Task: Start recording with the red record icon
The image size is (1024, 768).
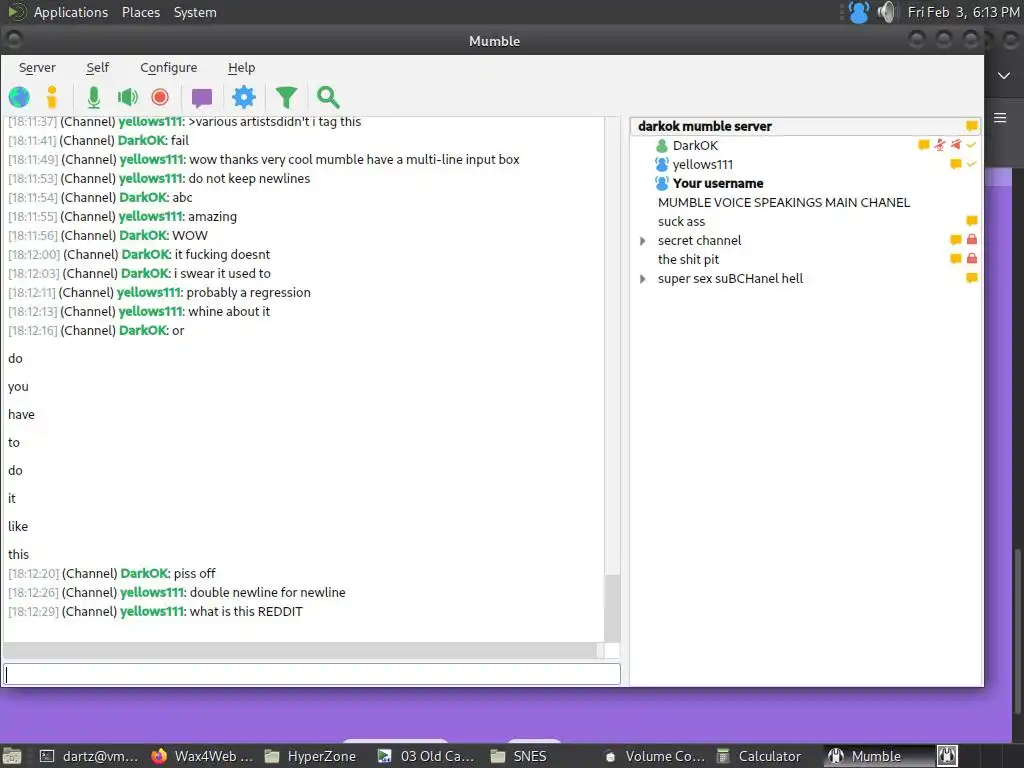Action: (x=160, y=97)
